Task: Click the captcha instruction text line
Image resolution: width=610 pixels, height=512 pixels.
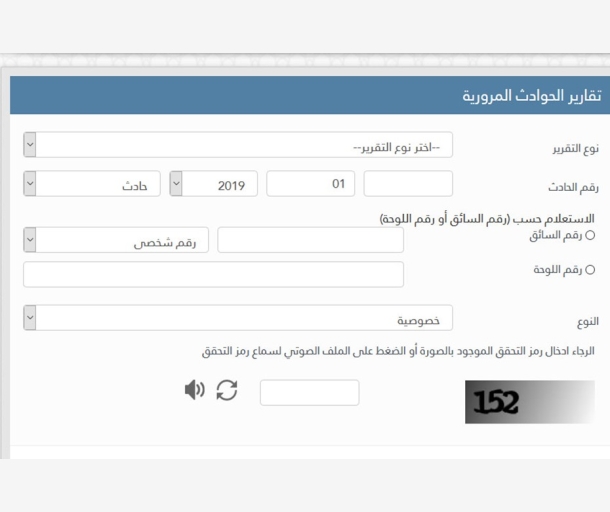Action: pyautogui.click(x=398, y=351)
